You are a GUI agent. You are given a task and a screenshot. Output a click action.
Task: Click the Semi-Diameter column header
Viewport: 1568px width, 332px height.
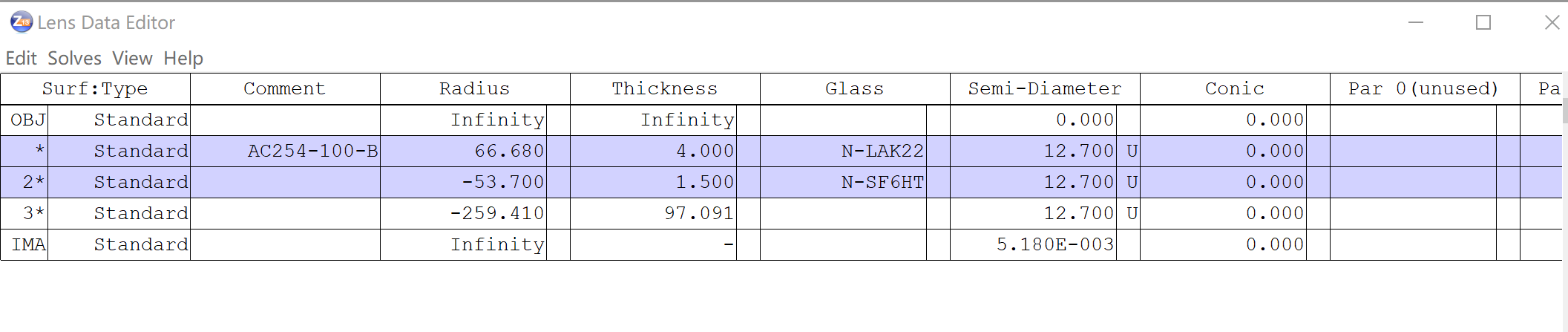click(x=1045, y=89)
